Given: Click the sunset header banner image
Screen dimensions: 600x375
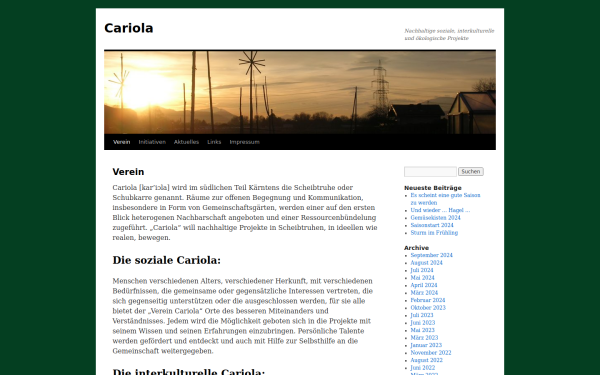Looking at the screenshot, I should point(300,92).
